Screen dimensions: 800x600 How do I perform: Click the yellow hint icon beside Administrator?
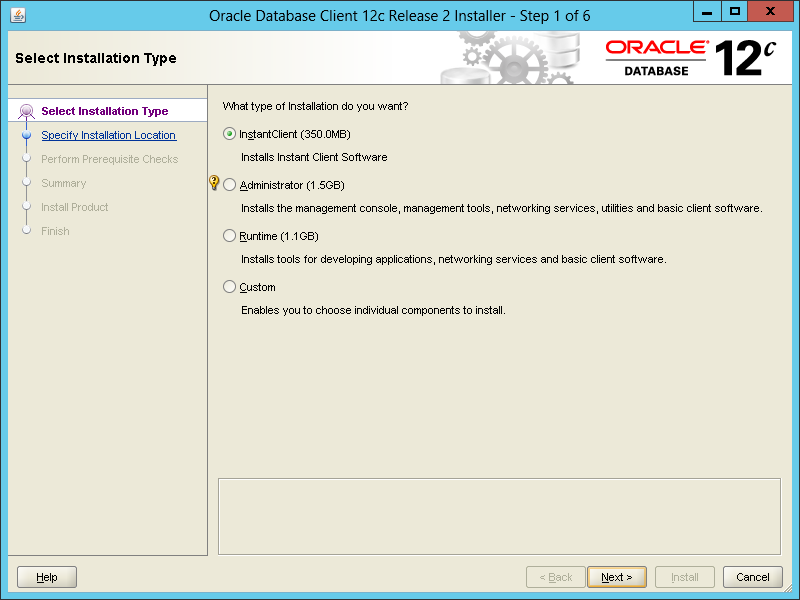coord(213,183)
